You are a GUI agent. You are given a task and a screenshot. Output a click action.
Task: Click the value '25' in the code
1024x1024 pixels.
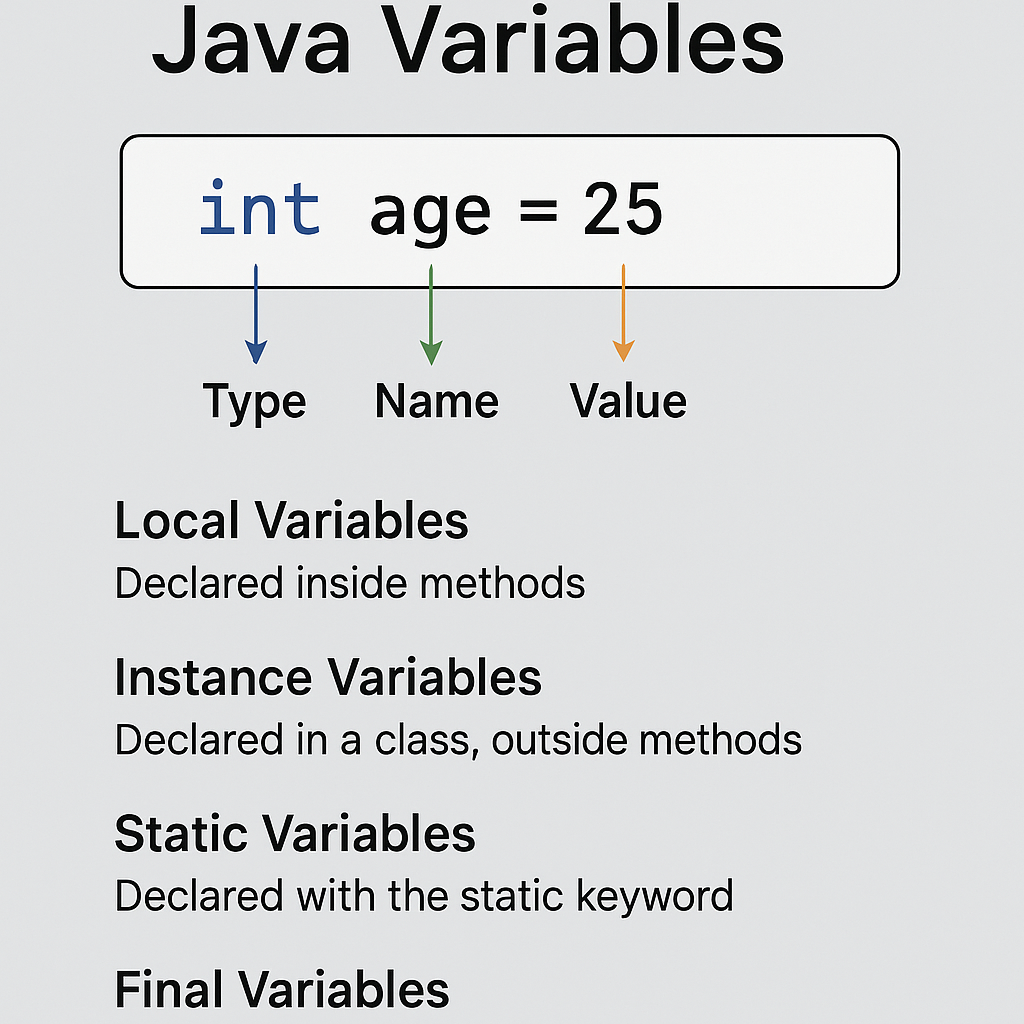pos(623,209)
